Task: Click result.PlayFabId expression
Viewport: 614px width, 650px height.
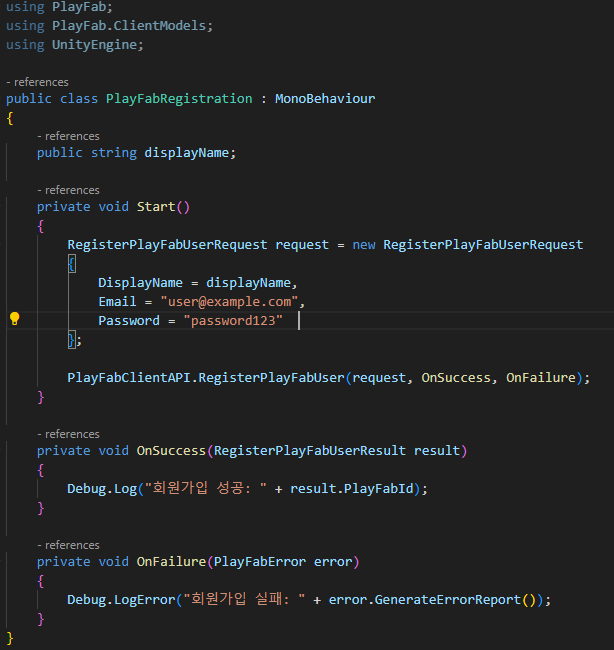Action: point(352,489)
